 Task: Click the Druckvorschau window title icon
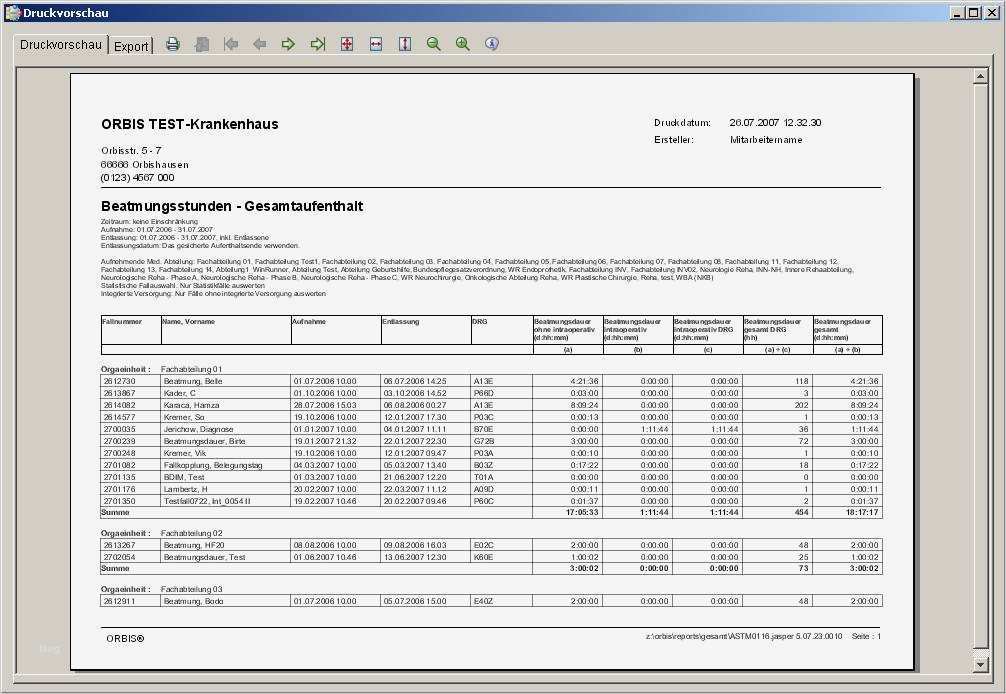[12, 13]
